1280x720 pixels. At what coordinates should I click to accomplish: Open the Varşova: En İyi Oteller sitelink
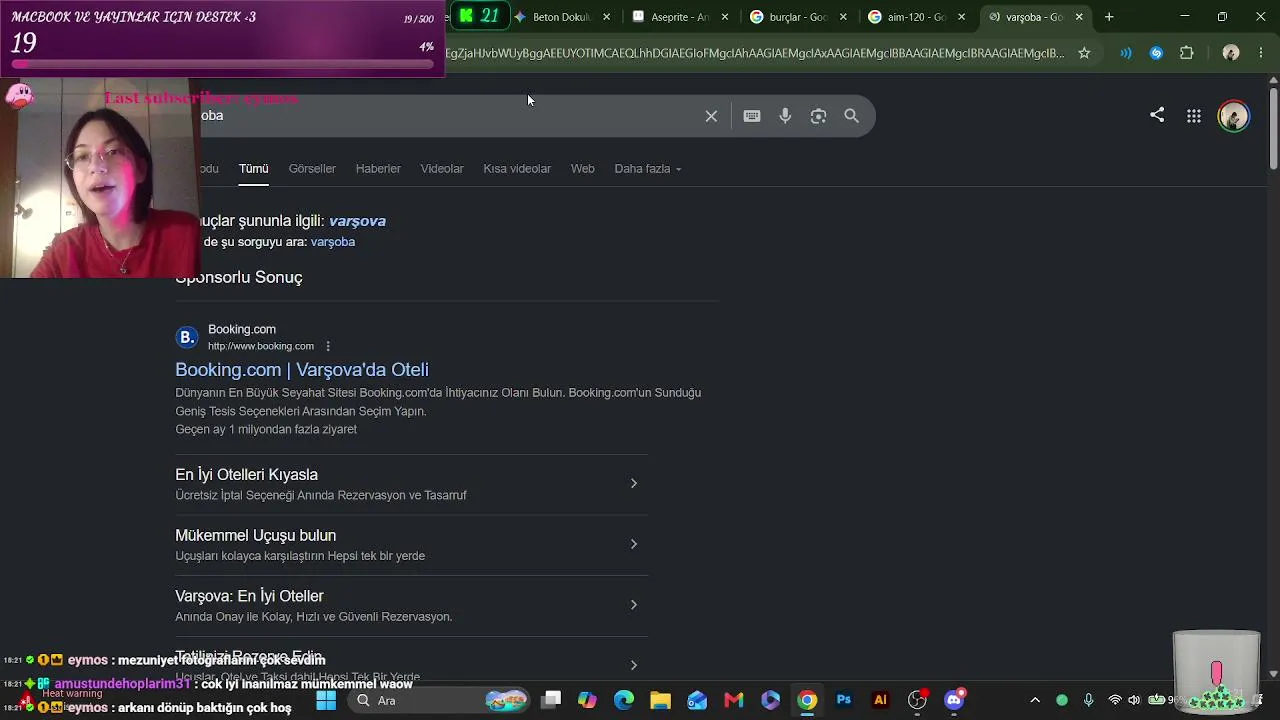click(x=249, y=596)
